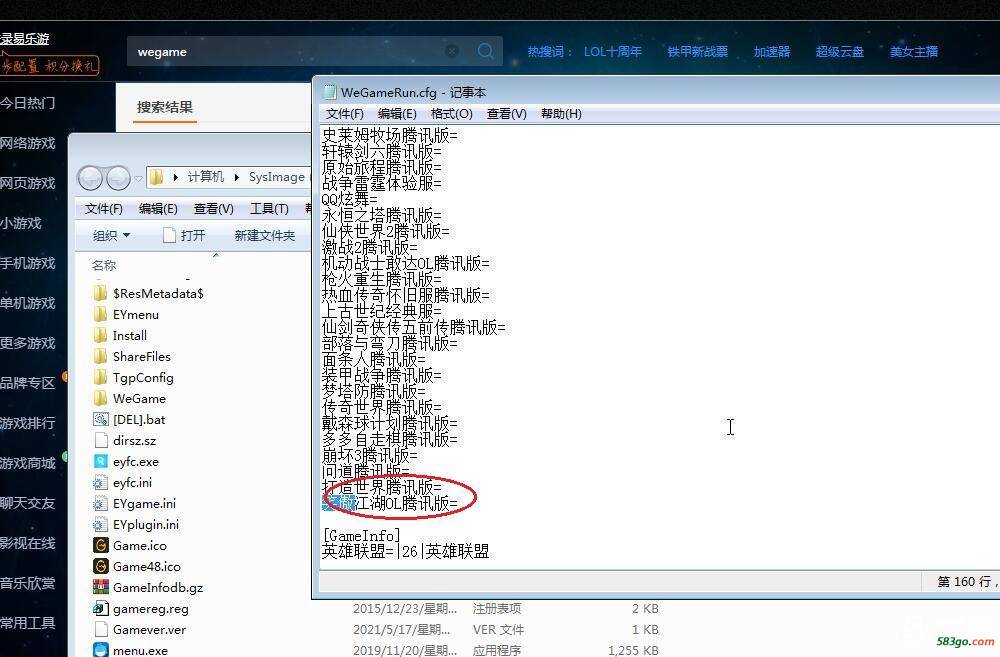This screenshot has height=657, width=1000.
Task: Go to 今日热门 in the sidebar
Action: point(27,103)
